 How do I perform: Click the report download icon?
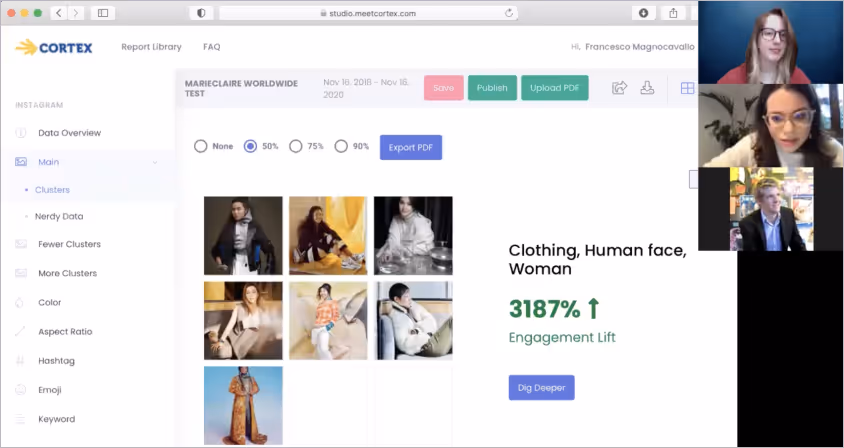[647, 88]
